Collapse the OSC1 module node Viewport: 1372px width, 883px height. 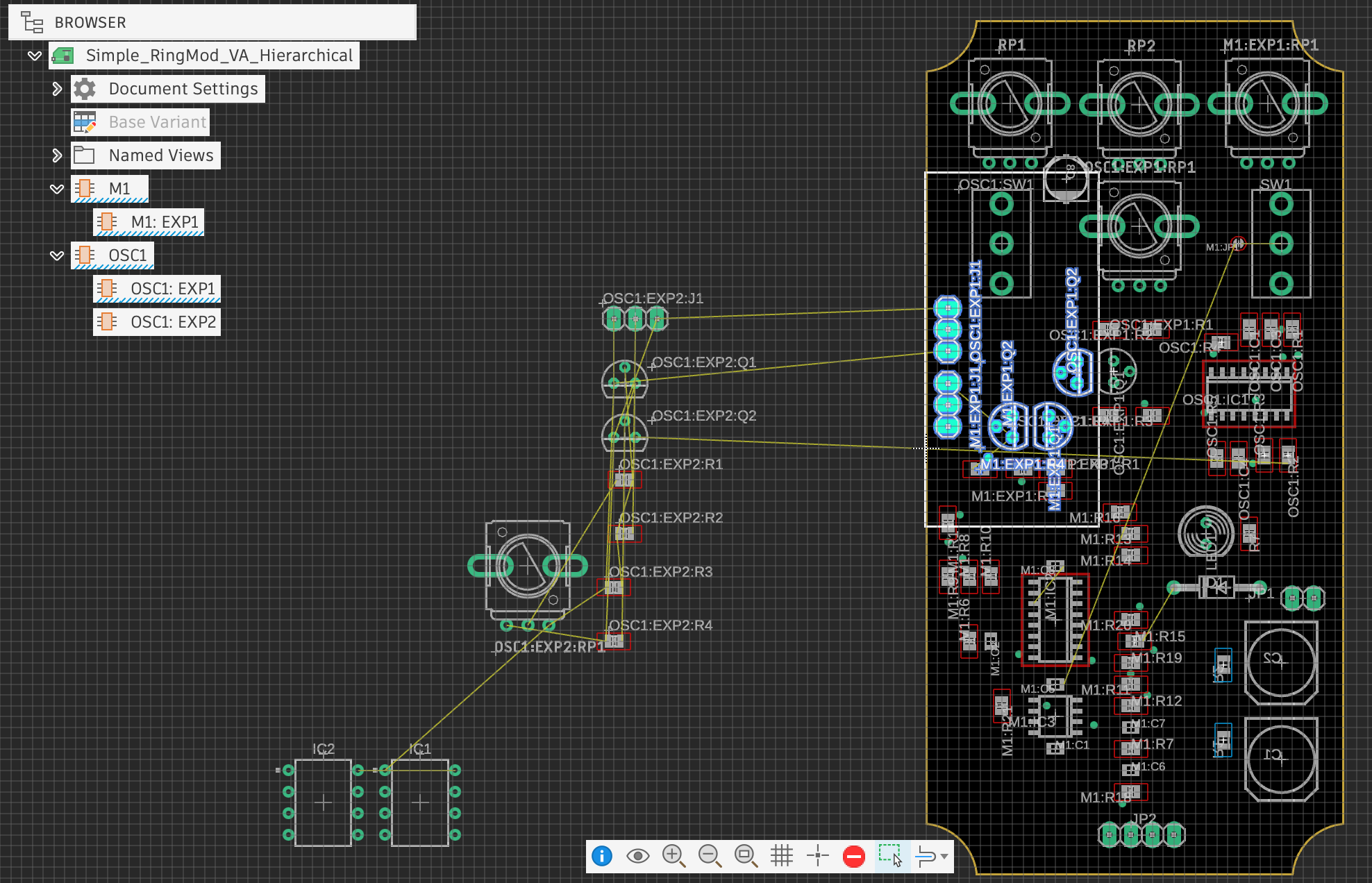(x=57, y=255)
